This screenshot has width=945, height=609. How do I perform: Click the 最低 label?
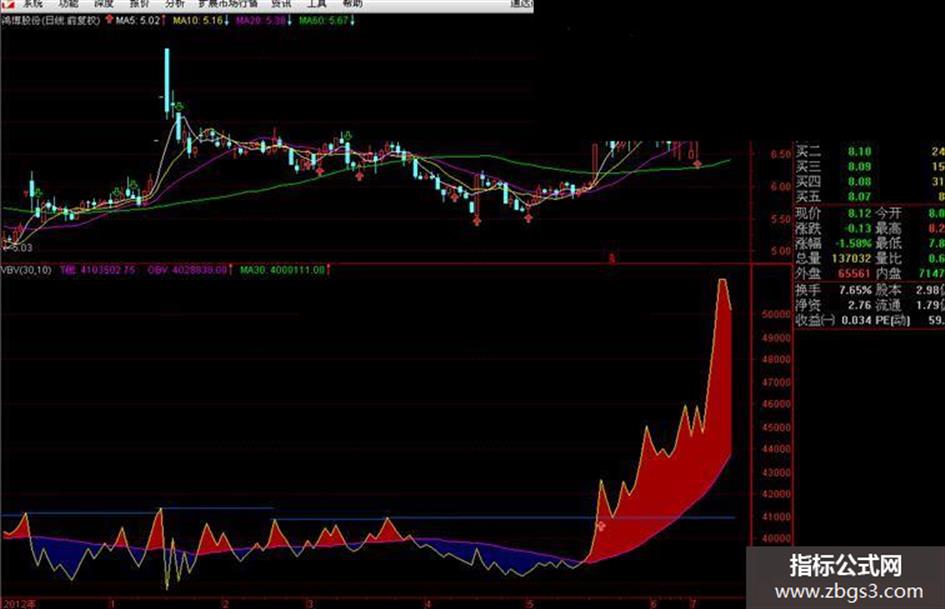tap(888, 244)
